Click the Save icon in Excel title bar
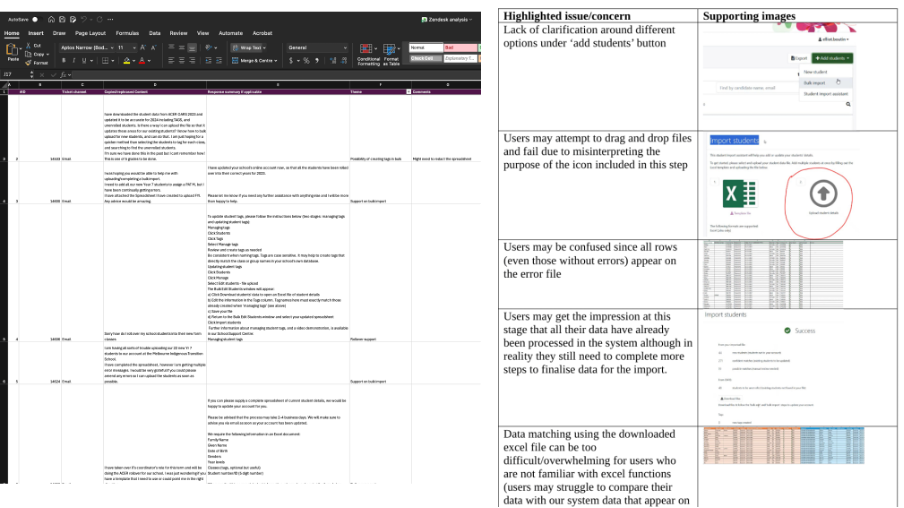904x508 pixels. pos(62,20)
